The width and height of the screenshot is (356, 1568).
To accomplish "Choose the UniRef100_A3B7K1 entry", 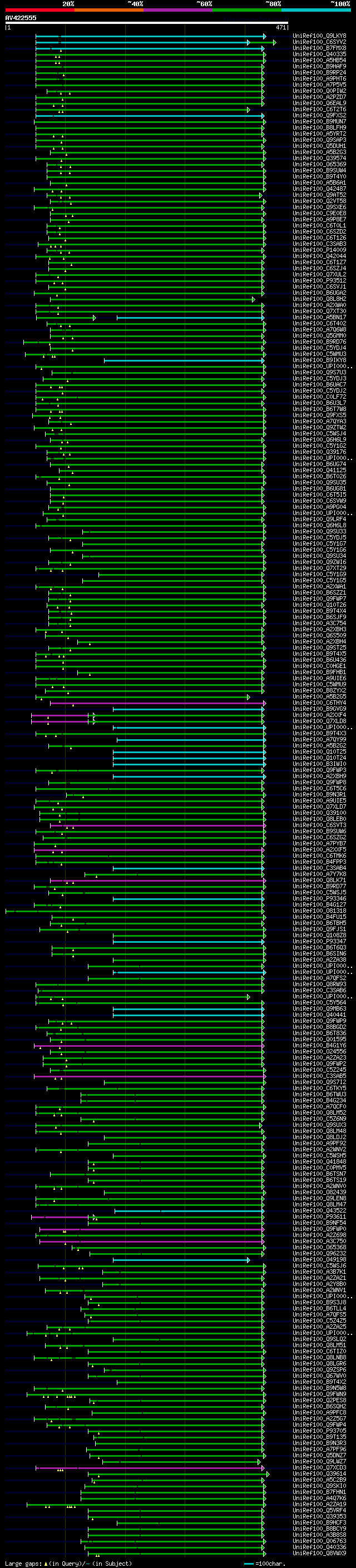I will pos(319,1272).
